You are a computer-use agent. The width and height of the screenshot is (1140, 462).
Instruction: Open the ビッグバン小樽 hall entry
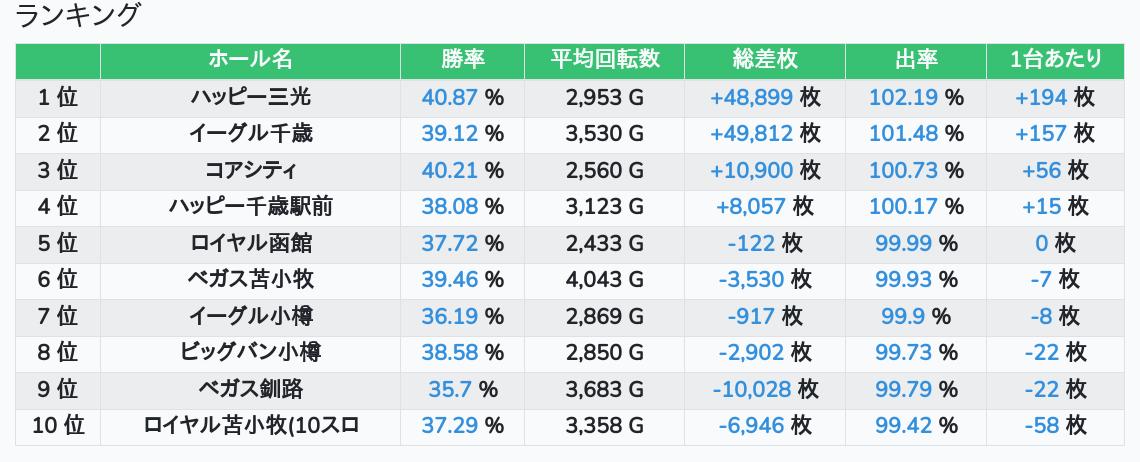pos(250,353)
